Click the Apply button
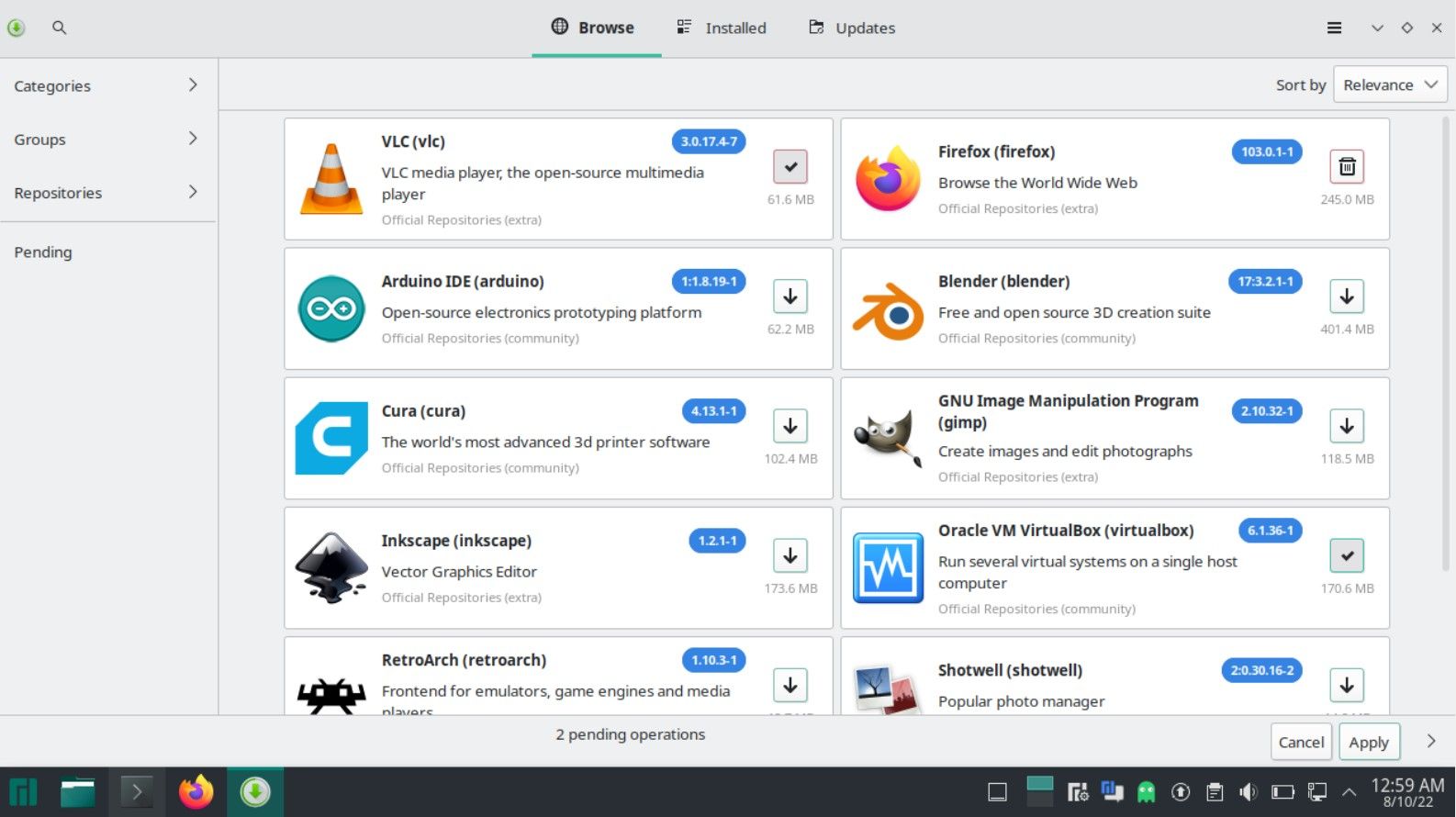Viewport: 1456px width, 817px height. [1369, 742]
